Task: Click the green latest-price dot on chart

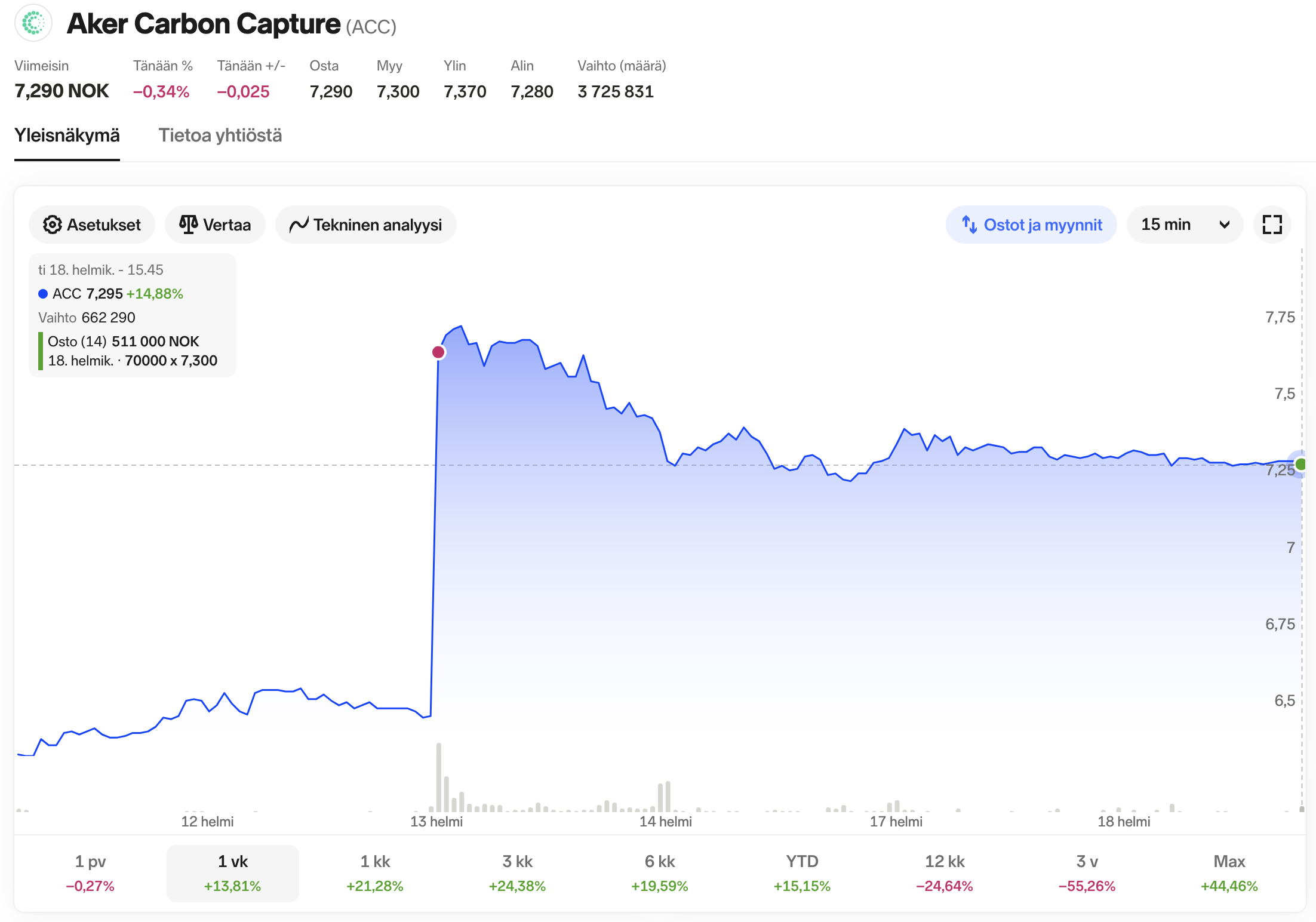Action: [1301, 464]
